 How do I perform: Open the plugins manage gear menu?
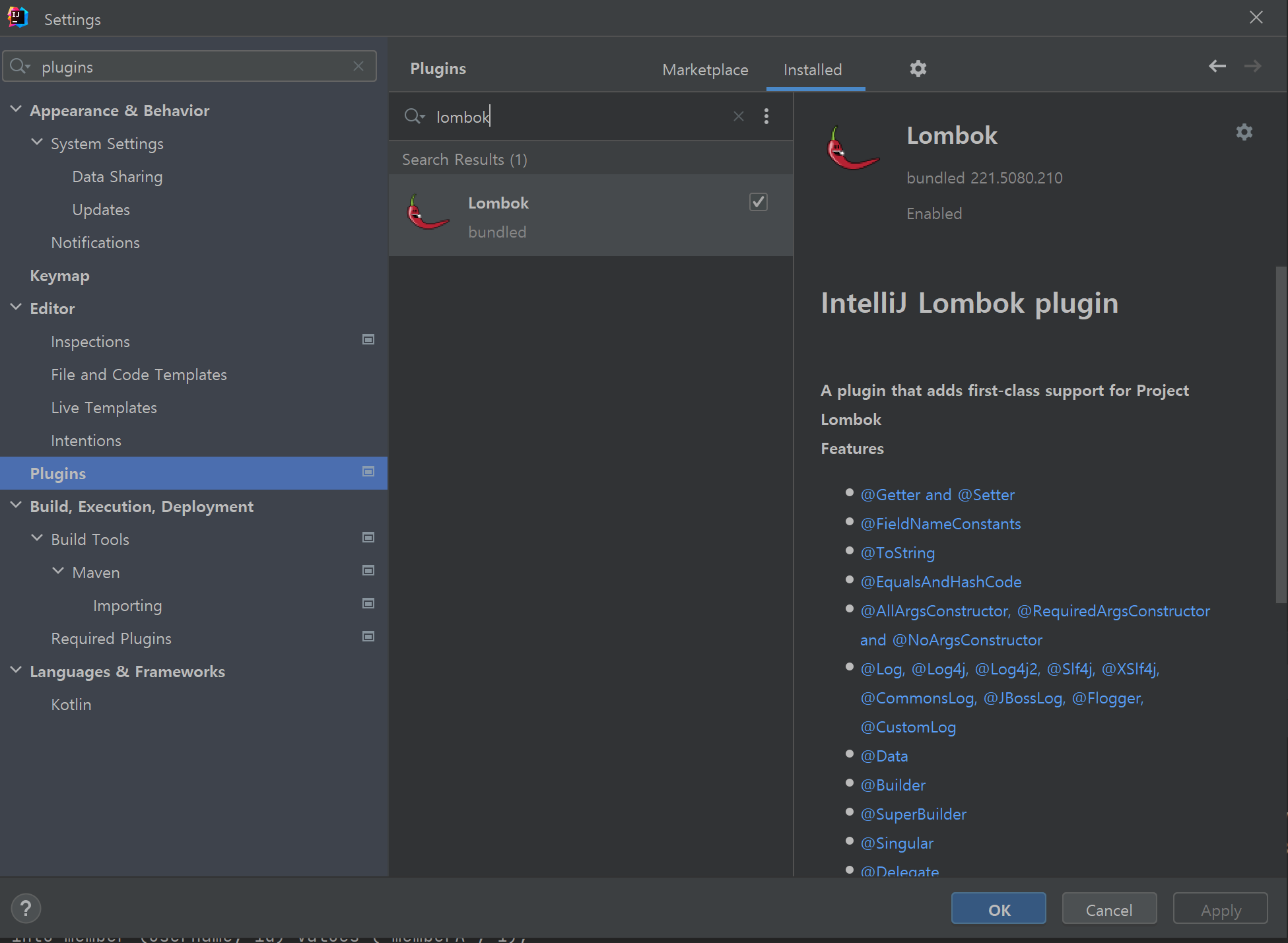point(918,69)
